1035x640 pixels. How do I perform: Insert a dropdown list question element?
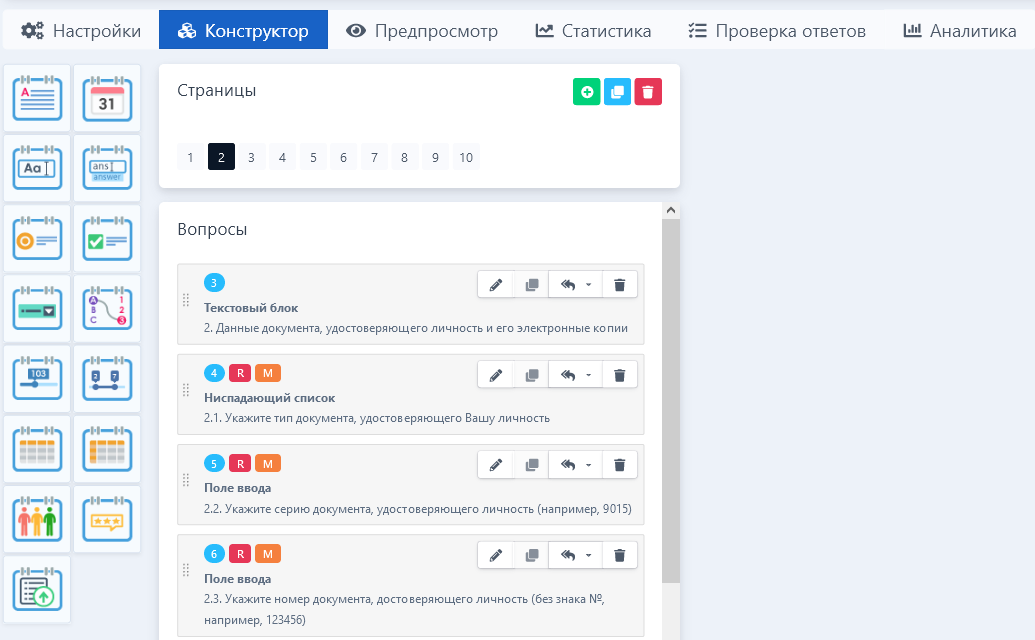(37, 309)
